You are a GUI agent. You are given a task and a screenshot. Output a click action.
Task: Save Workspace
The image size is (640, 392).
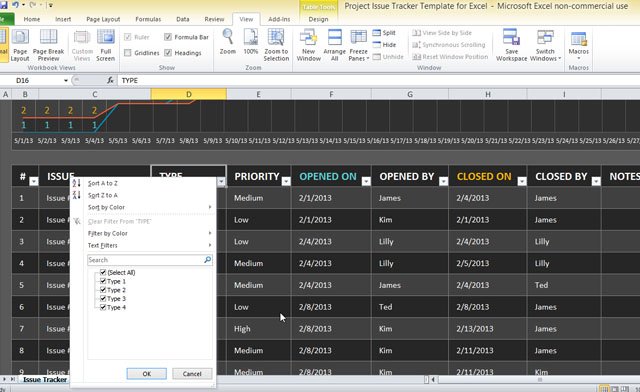pyautogui.click(x=511, y=45)
